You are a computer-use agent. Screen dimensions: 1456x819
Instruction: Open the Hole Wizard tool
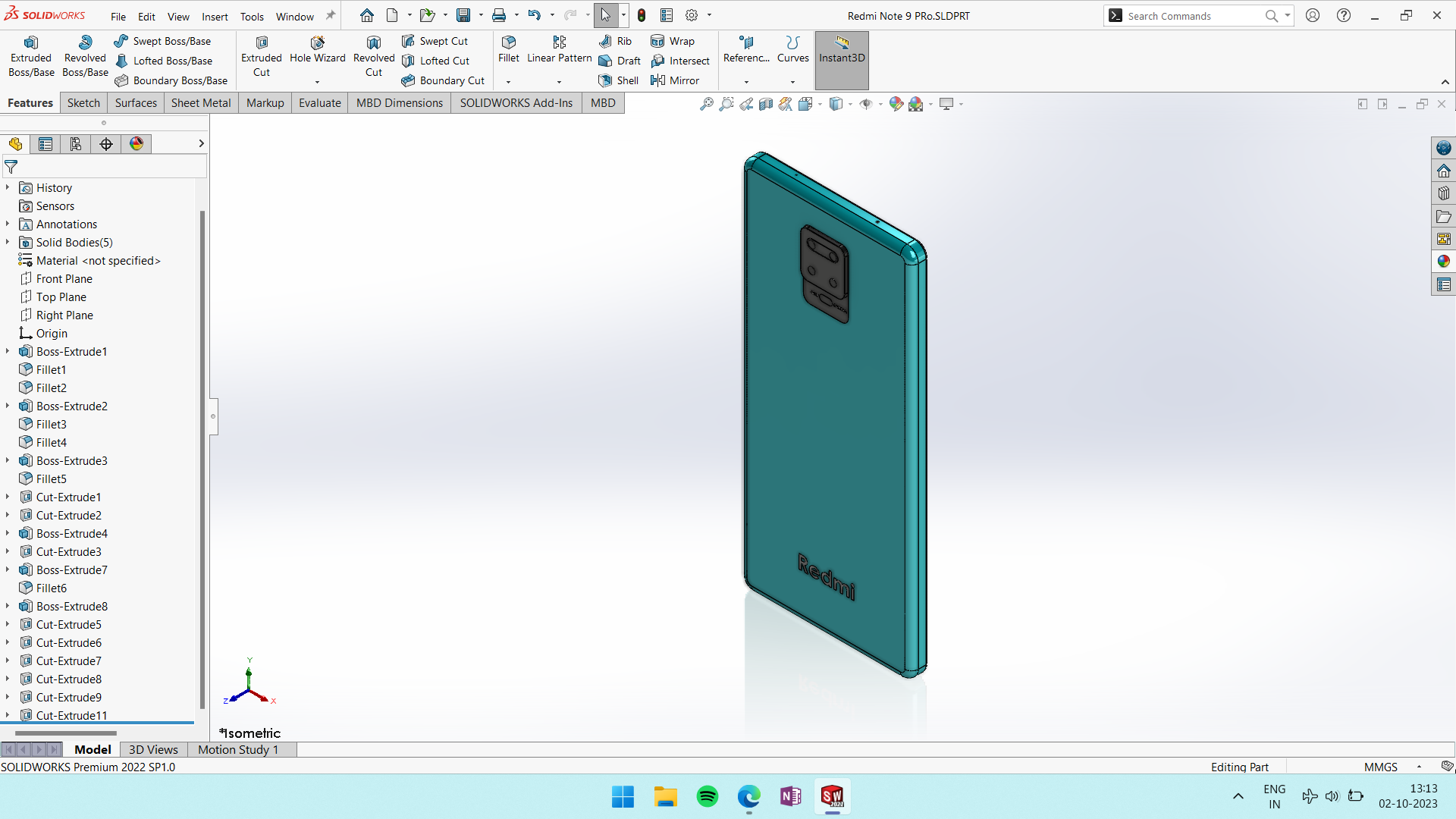point(318,51)
